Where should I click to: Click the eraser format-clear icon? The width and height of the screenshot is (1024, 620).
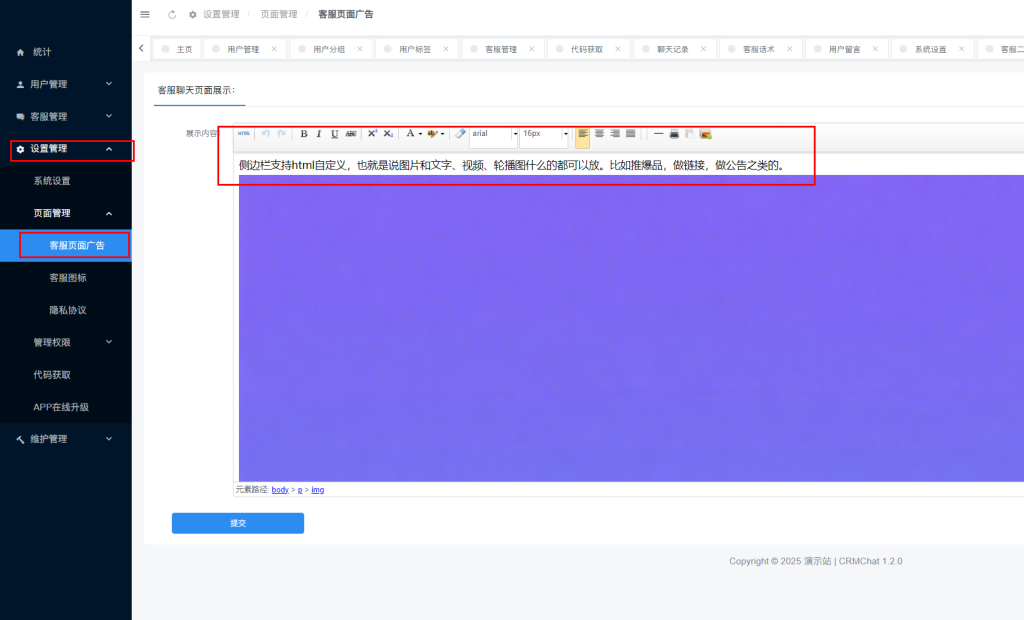click(459, 133)
